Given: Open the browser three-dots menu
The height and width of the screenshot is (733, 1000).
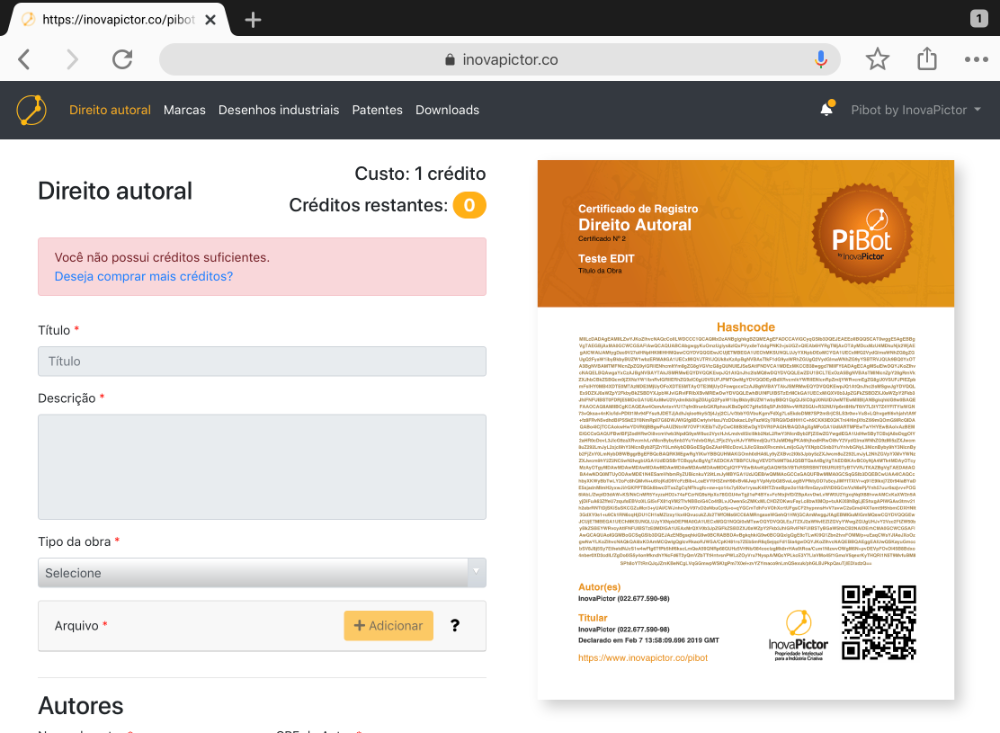Looking at the screenshot, I should (x=976, y=59).
